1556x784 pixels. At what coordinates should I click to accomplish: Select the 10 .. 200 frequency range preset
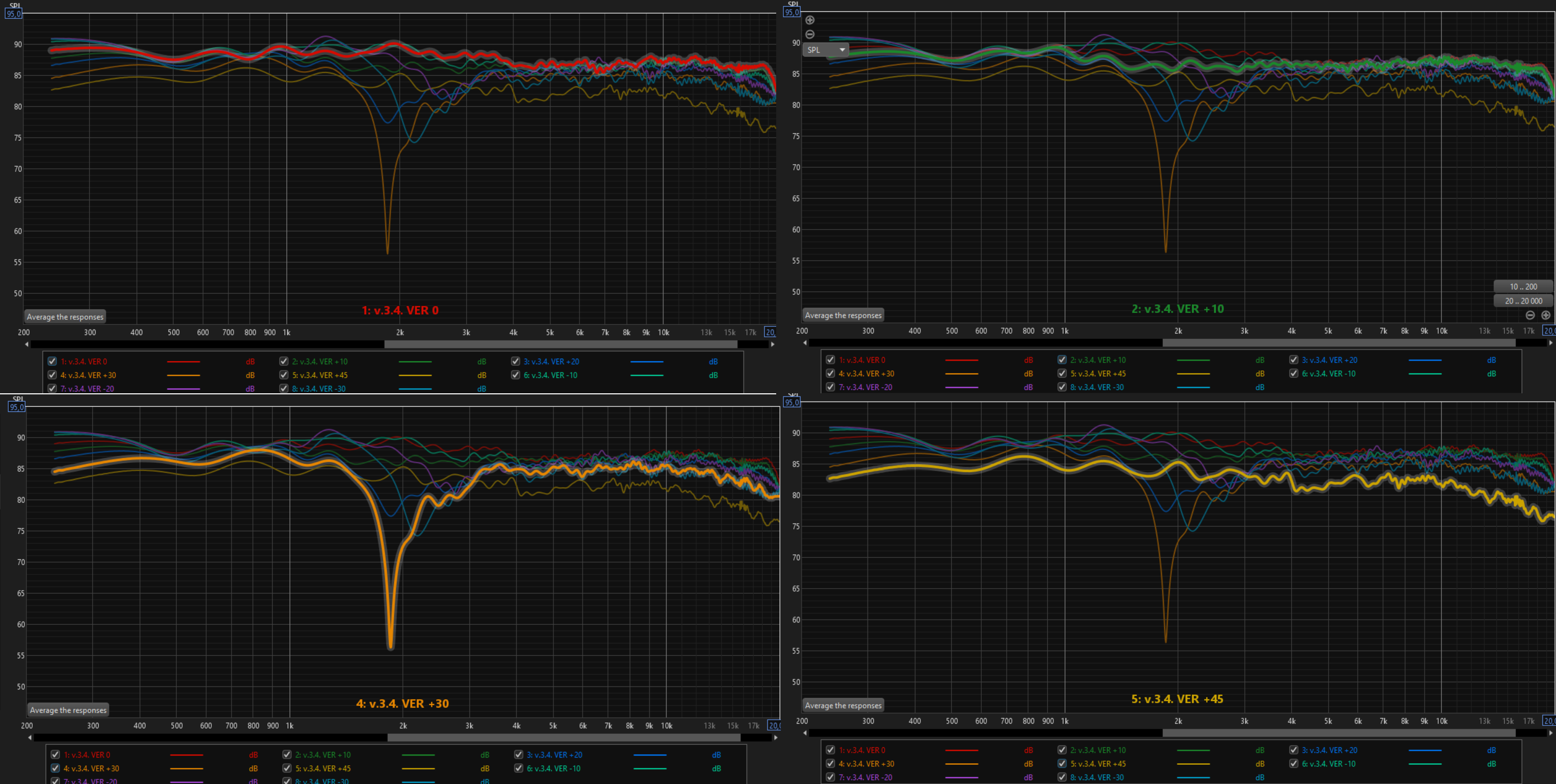1523,287
